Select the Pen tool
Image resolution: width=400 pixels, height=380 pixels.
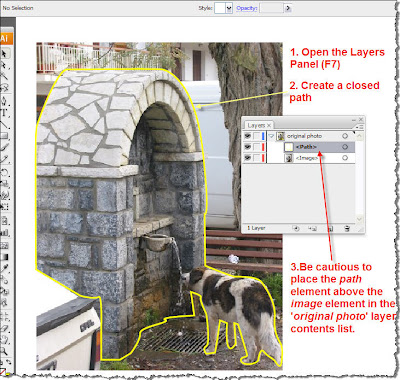pyautogui.click(x=4, y=100)
